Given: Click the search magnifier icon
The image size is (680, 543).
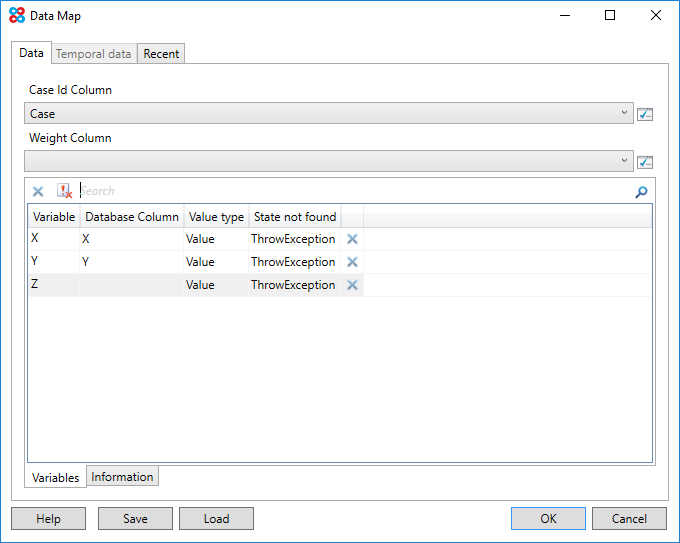Looking at the screenshot, I should pyautogui.click(x=641, y=192).
